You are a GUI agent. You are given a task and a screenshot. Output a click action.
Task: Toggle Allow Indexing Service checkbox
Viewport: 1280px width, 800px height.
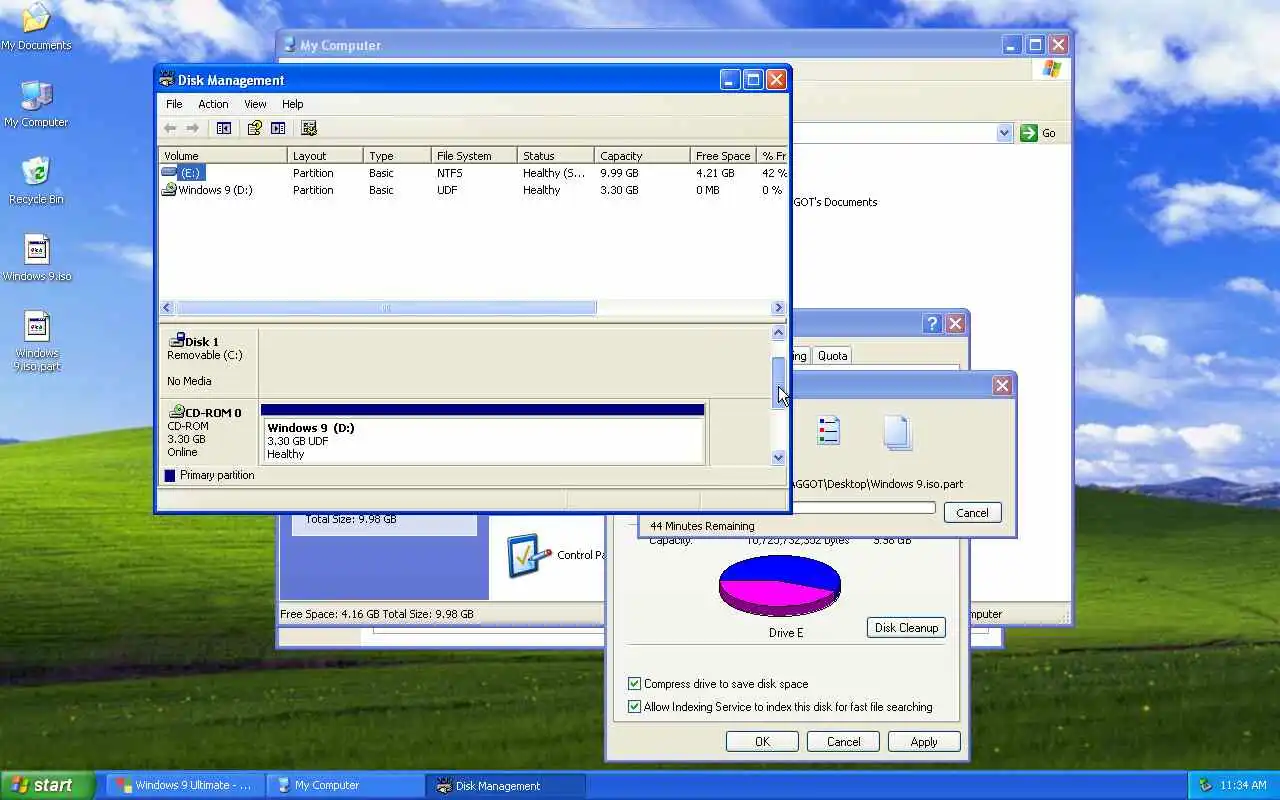coord(634,707)
